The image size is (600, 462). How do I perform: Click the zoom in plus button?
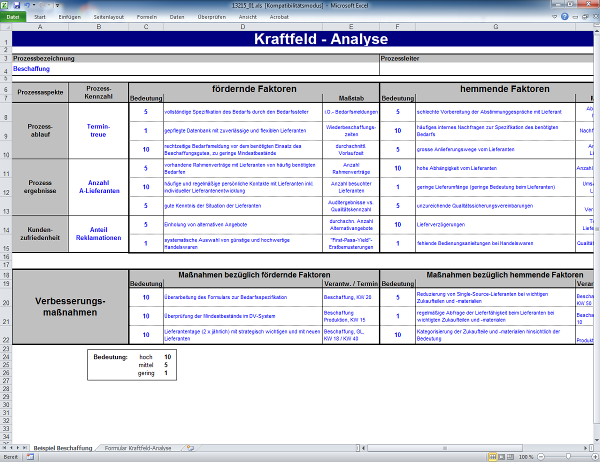click(x=593, y=457)
